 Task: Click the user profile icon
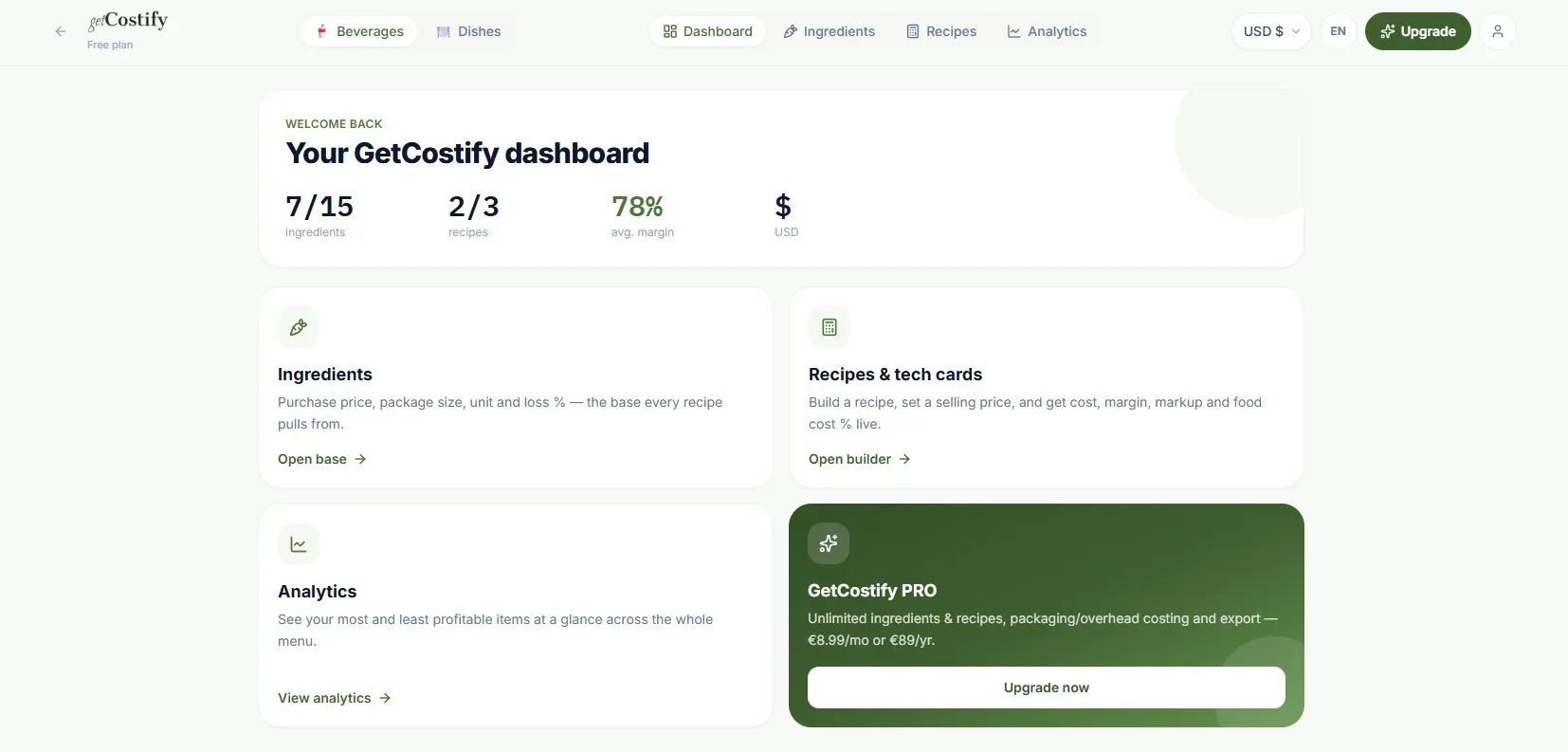1498,31
